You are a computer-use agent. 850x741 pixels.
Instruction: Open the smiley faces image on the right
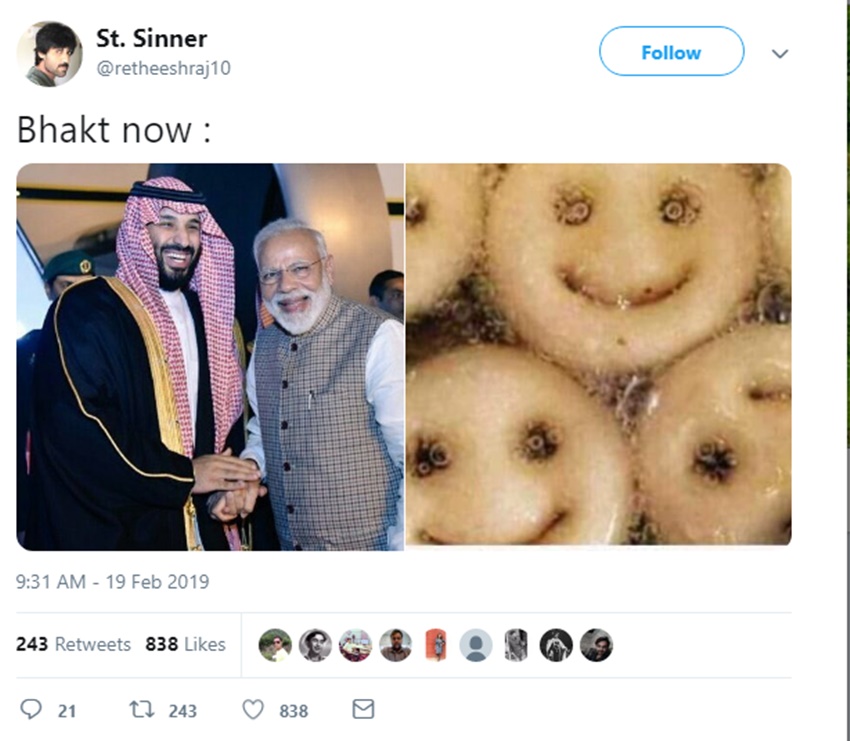point(598,357)
